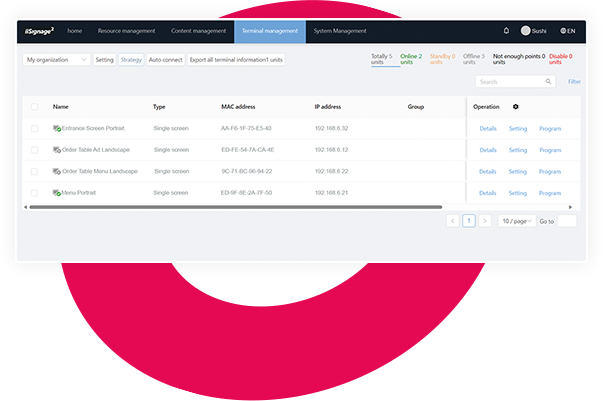Screen dimensions: 603x401
Task: Click Order Table Ad Landscape status icon
Action: [x=57, y=150]
